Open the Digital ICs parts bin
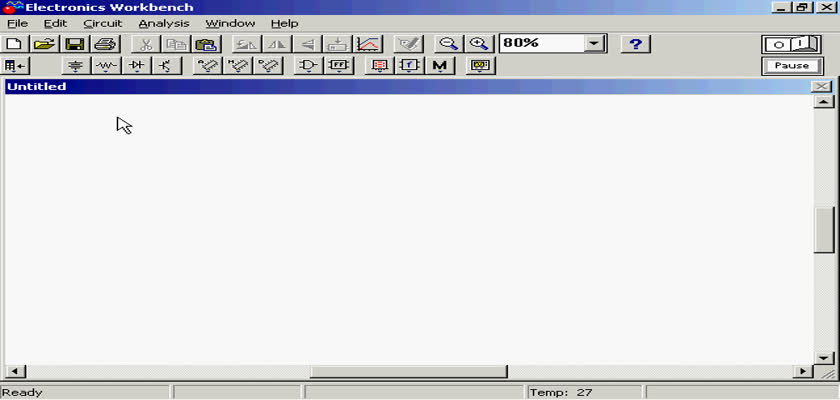 (268, 66)
